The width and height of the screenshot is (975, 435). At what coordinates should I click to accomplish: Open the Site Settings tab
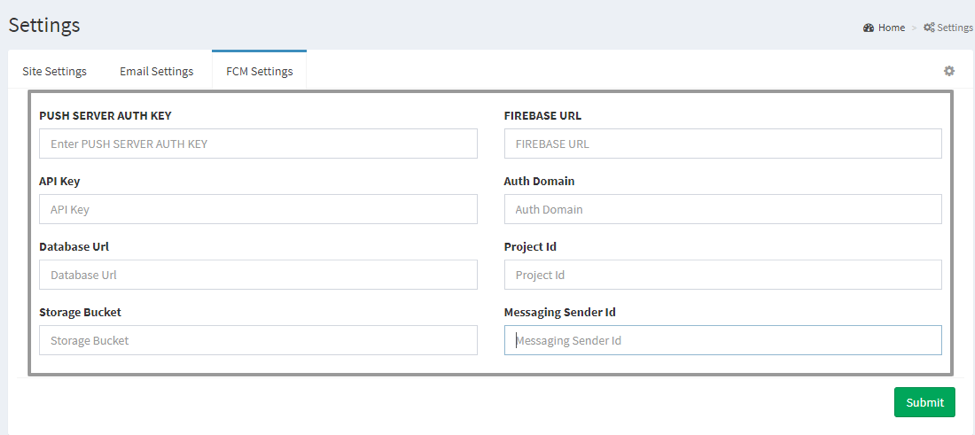(54, 71)
